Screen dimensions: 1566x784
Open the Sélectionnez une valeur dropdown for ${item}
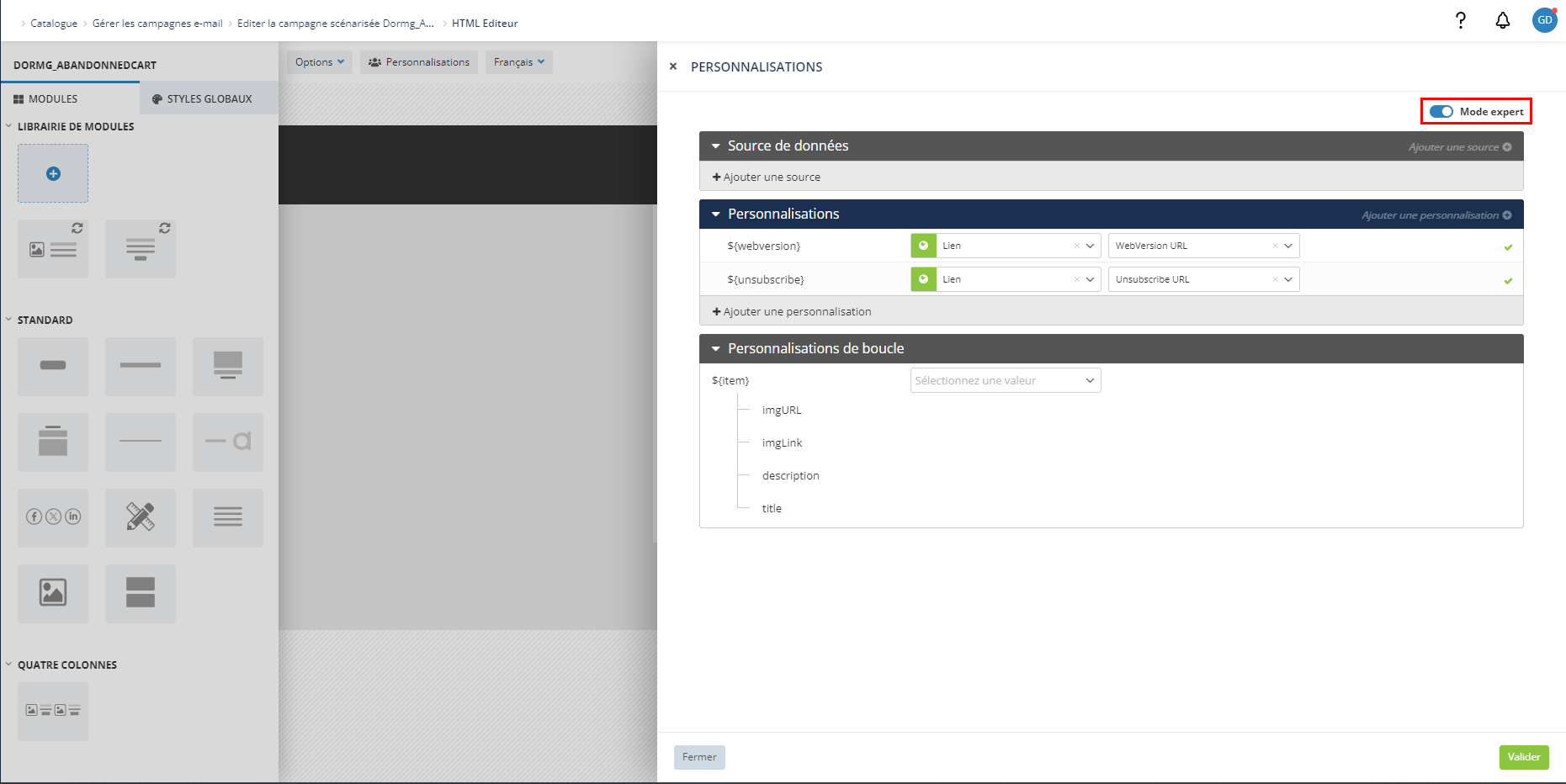click(1006, 380)
